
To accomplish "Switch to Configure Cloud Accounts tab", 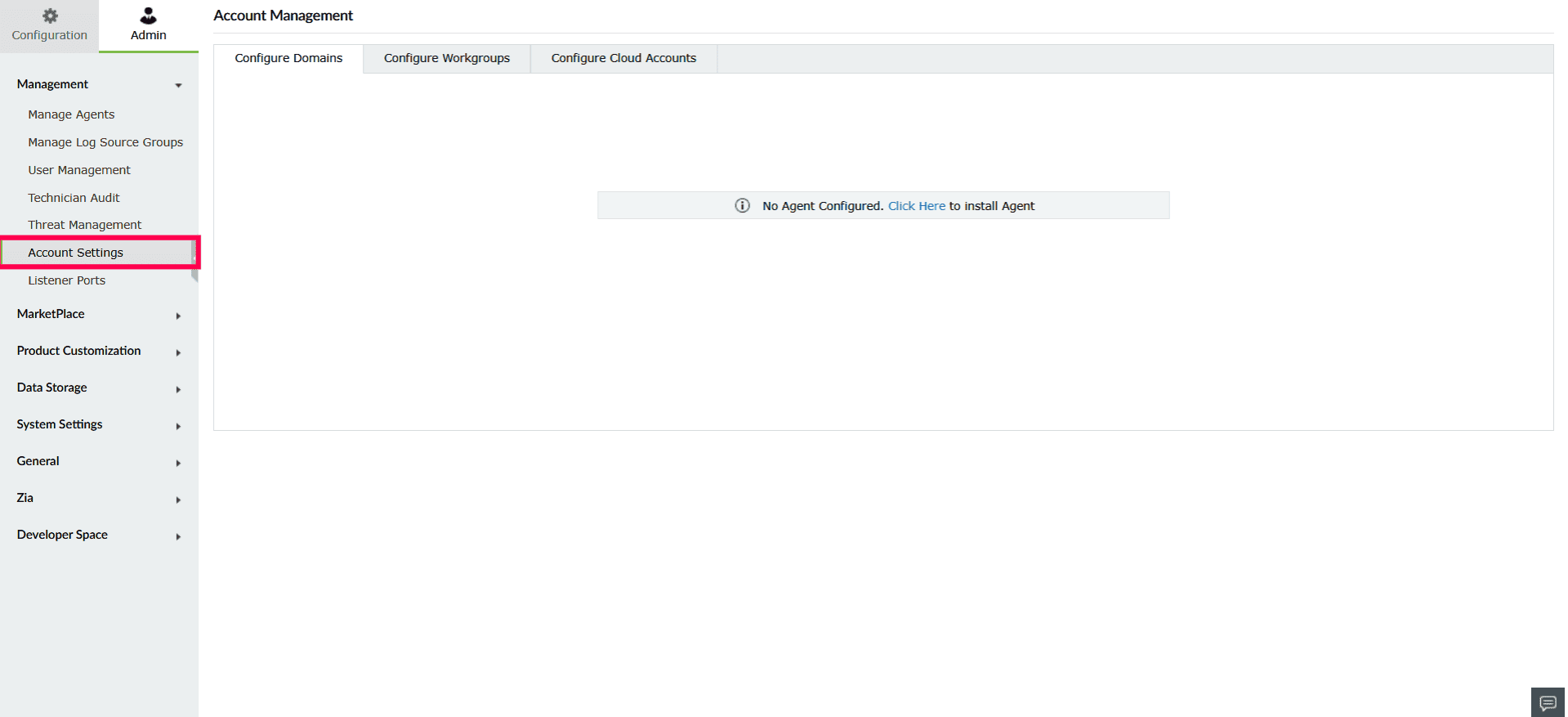I will pos(623,58).
